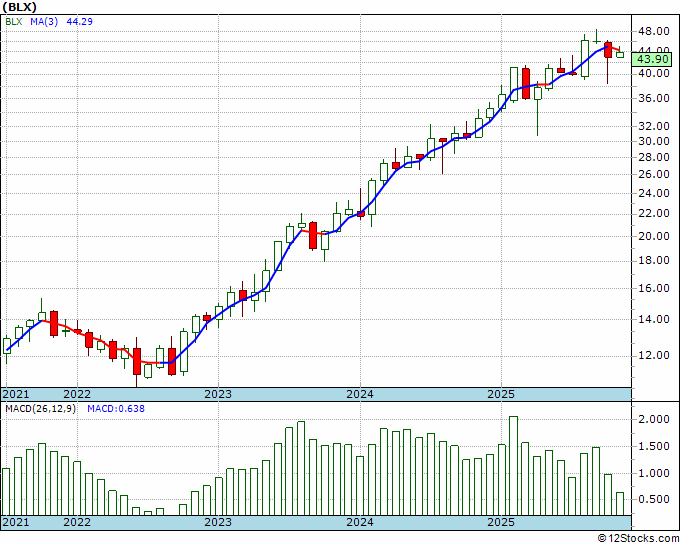Image resolution: width=680 pixels, height=546 pixels.
Task: Select 2024 on the MACD panel time axis
Action: (360, 522)
